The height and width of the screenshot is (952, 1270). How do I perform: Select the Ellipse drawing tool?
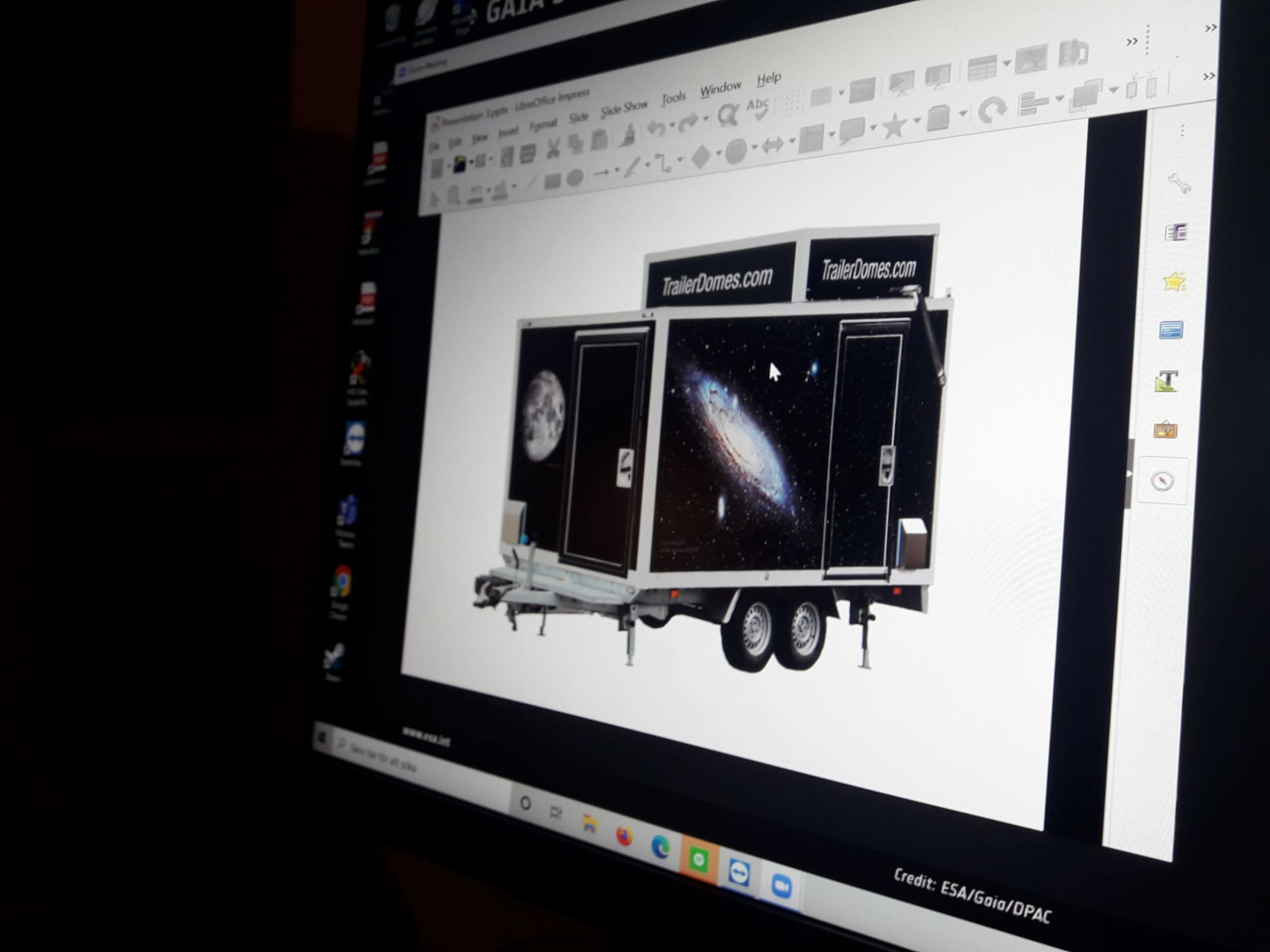575,178
